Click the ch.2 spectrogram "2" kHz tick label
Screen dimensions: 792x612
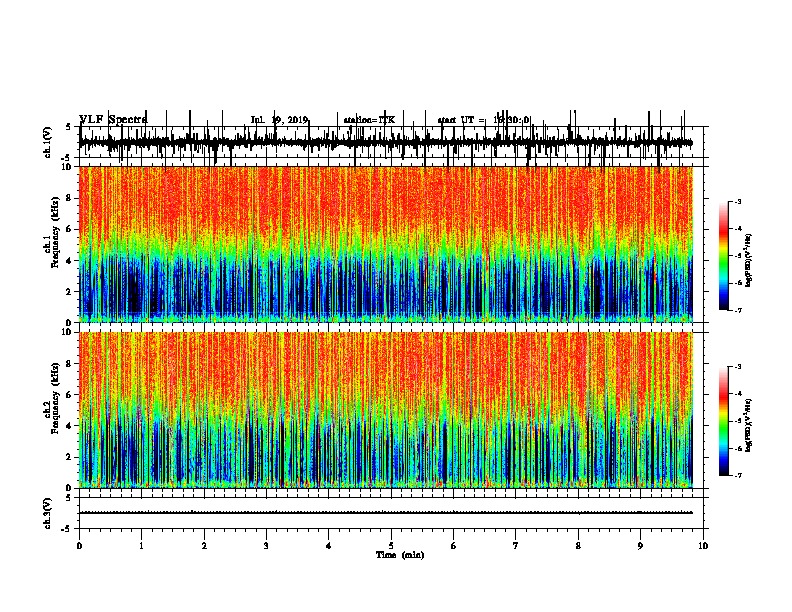coord(70,457)
